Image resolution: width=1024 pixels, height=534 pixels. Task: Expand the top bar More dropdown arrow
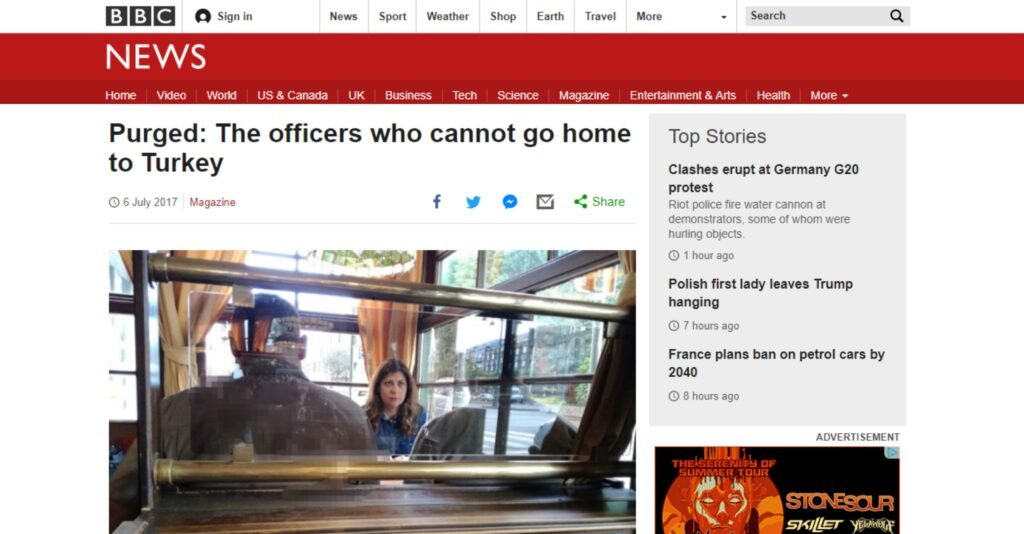pos(724,17)
